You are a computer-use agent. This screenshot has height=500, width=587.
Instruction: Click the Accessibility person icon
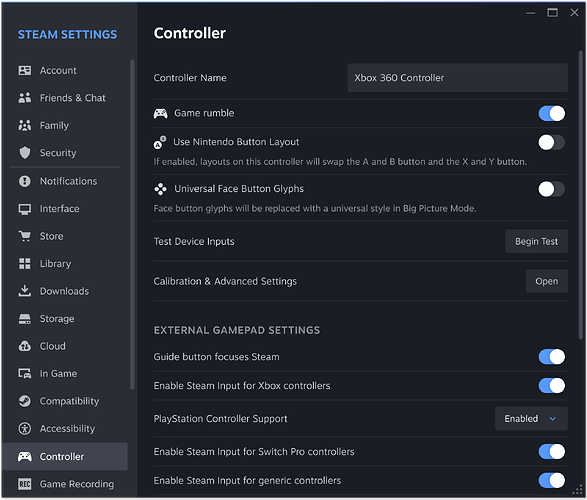click(25, 429)
